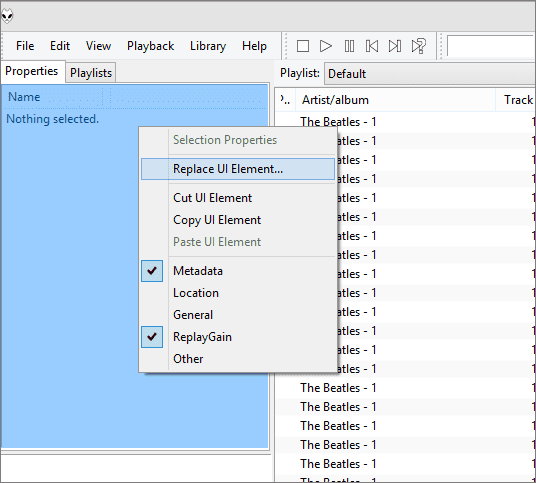Go to the previous track
This screenshot has height=483, width=536.
tap(372, 46)
